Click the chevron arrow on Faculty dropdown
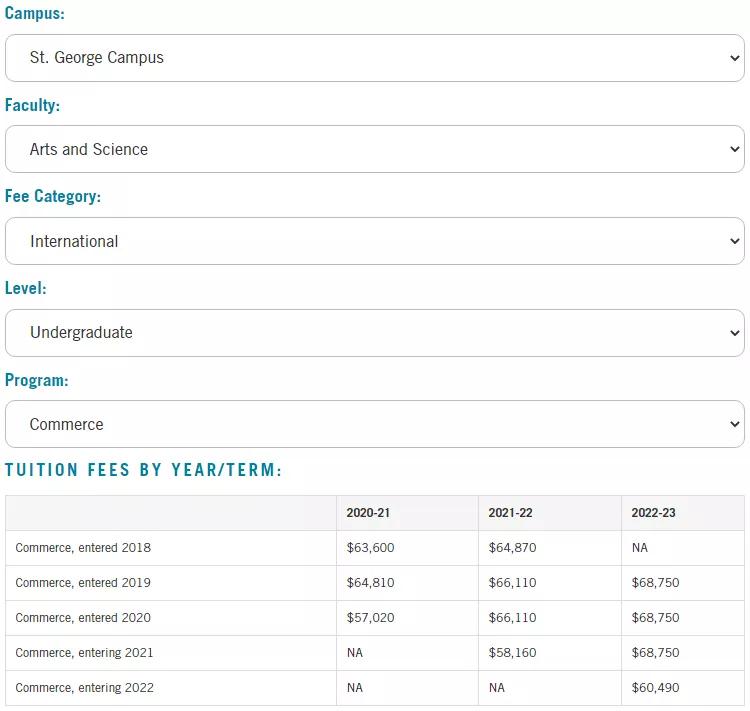The image size is (750, 711). point(735,150)
